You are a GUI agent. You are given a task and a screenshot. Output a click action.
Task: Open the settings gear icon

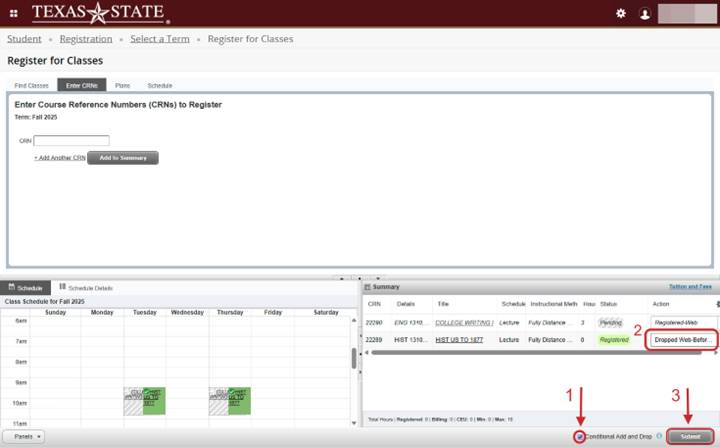click(621, 14)
